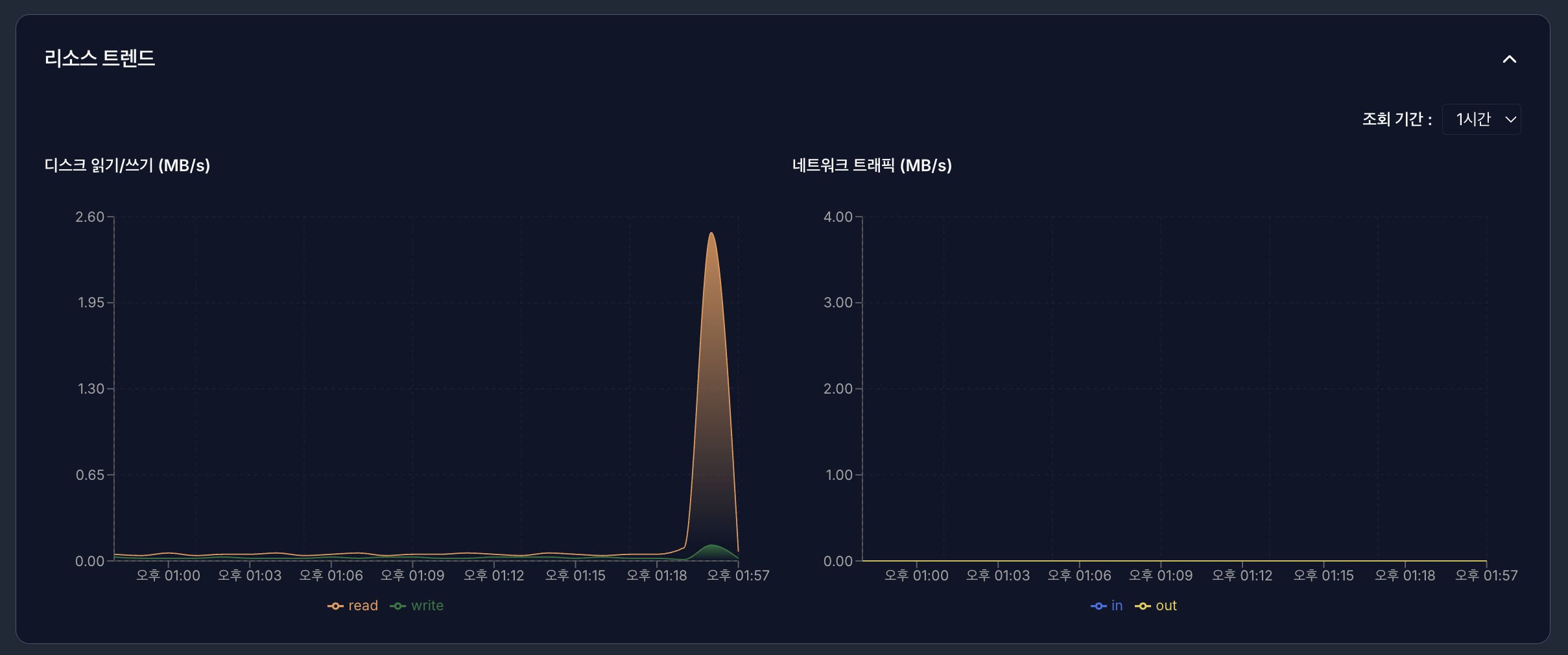The image size is (1568, 655).
Task: Click the 리소스 트렌드 panel title
Action: [99, 58]
